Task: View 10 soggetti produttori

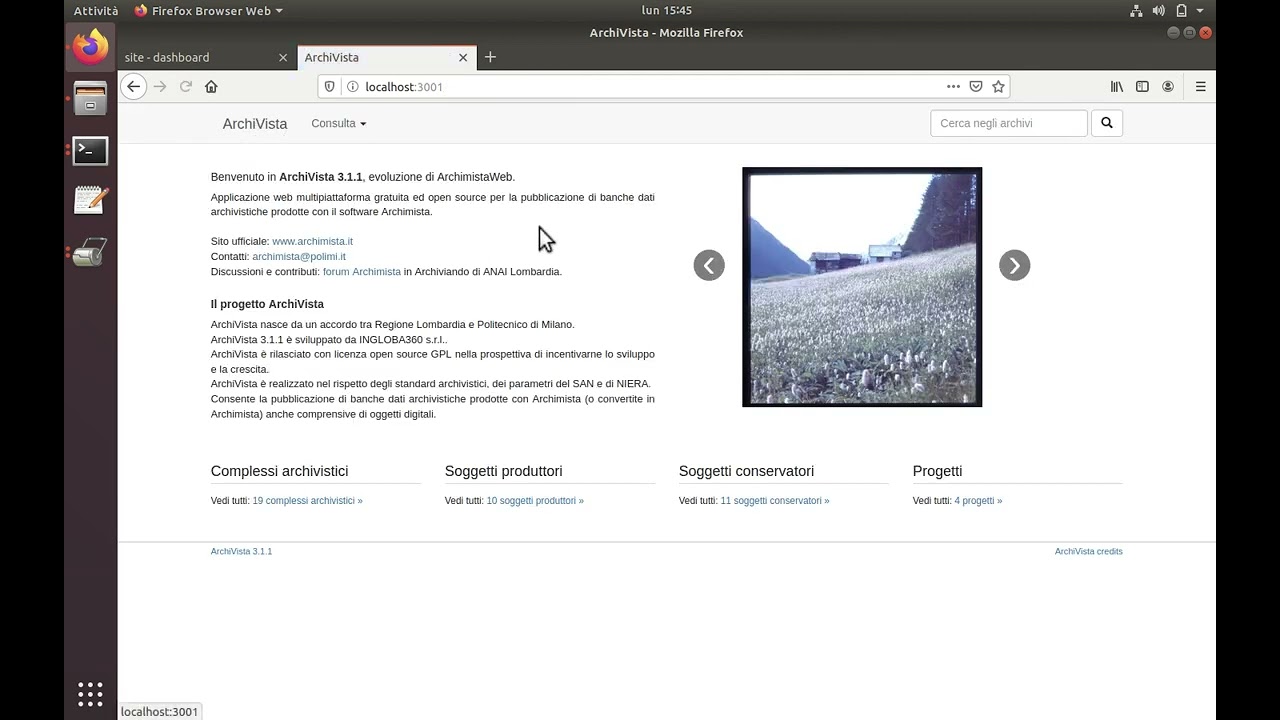Action: pyautogui.click(x=535, y=500)
